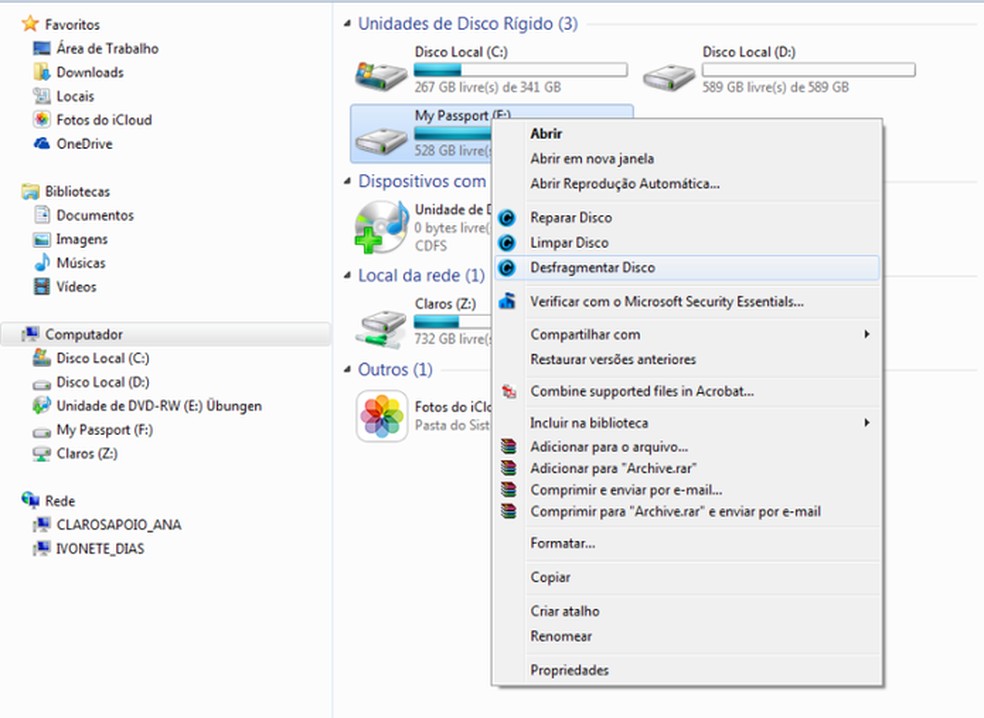Click the Limpar Disco blue icon
Viewport: 984px width, 718px height.
tap(507, 243)
